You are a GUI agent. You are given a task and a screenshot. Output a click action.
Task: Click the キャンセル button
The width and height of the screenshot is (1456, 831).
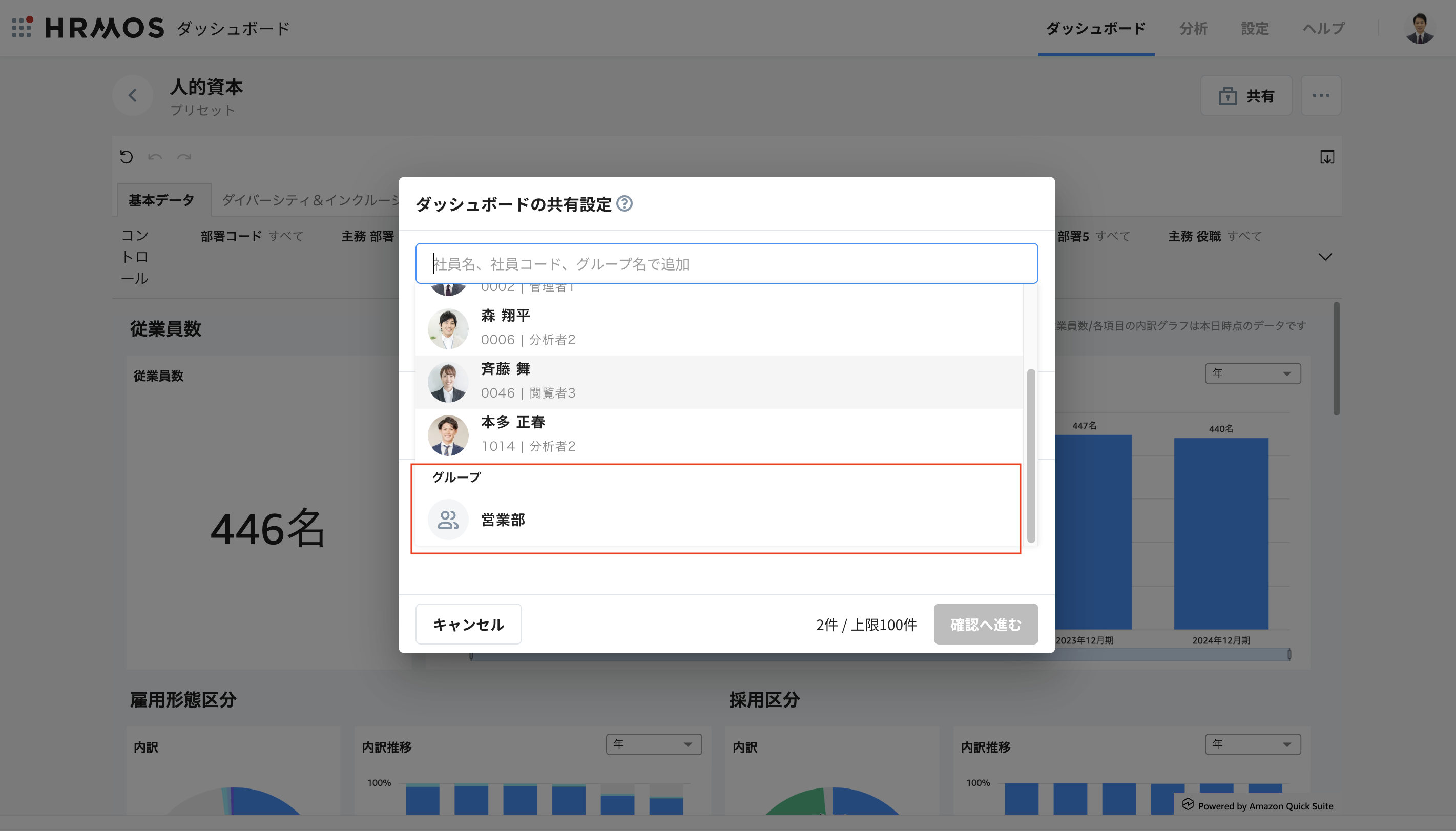coord(468,625)
